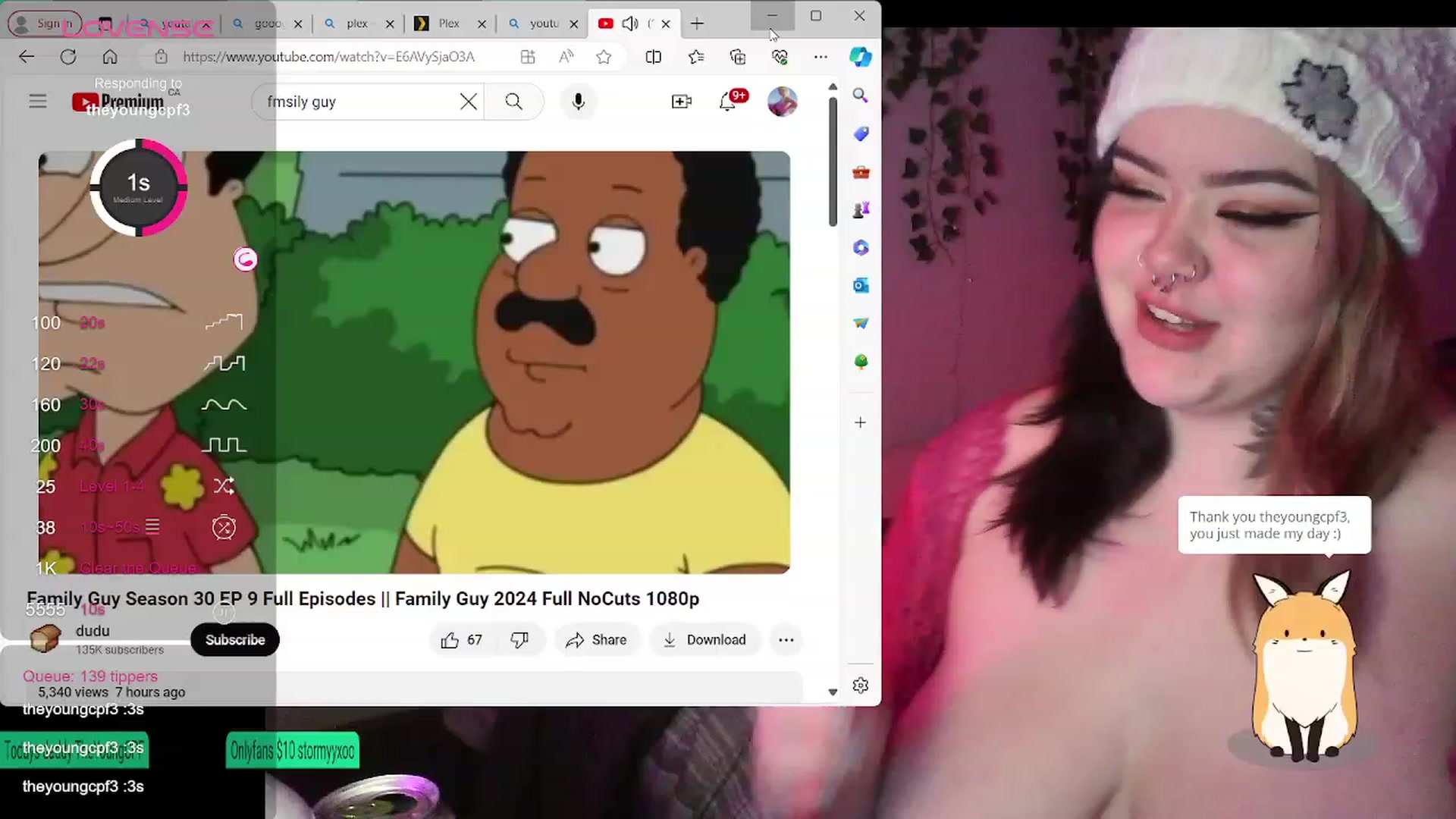Open Edge sidebar Games chess icon

(860, 210)
